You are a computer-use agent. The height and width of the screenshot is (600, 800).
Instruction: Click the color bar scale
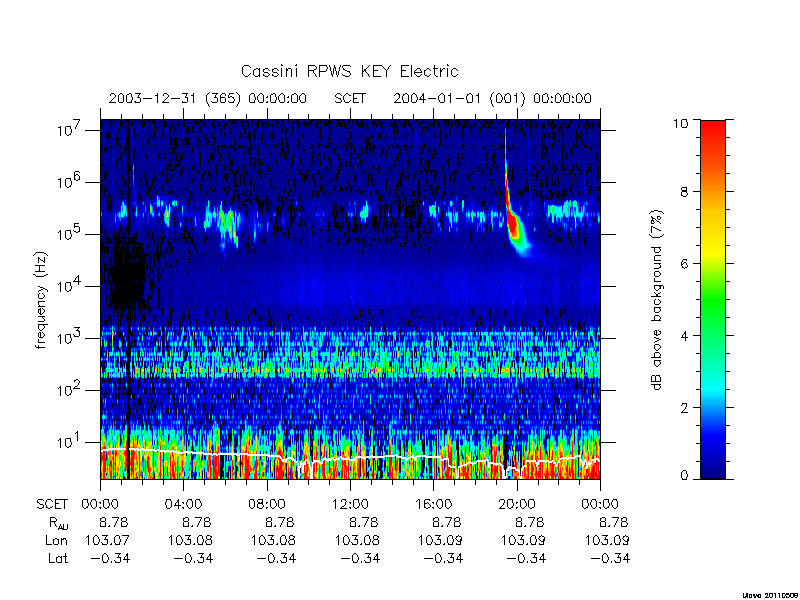point(713,299)
